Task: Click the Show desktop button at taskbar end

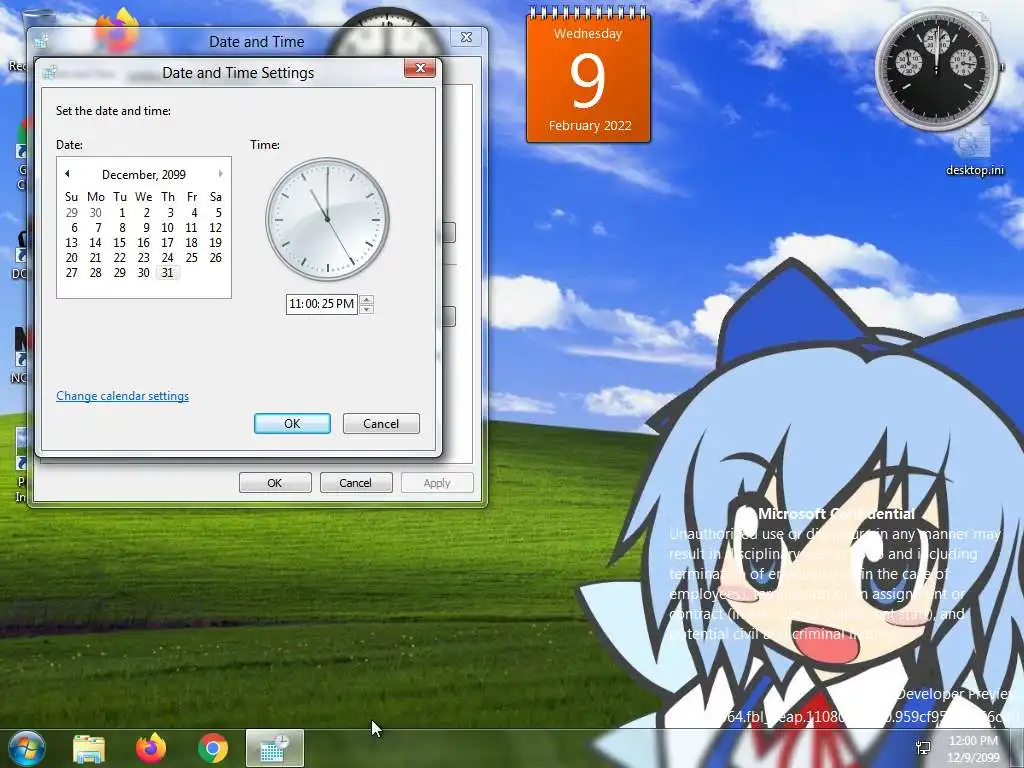Action: coord(1017,748)
